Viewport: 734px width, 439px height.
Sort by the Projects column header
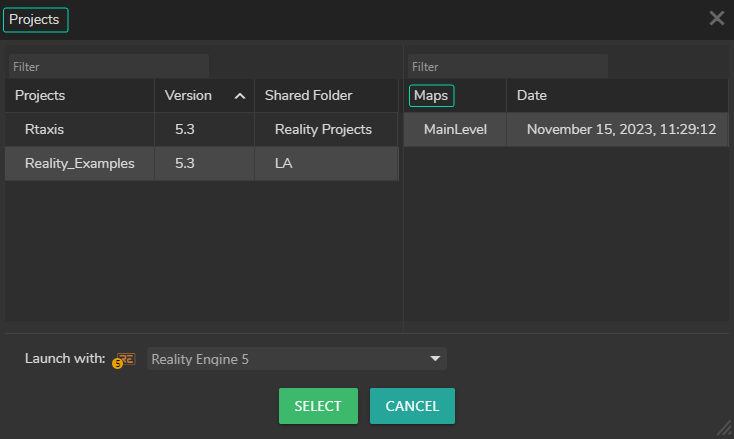tap(40, 96)
